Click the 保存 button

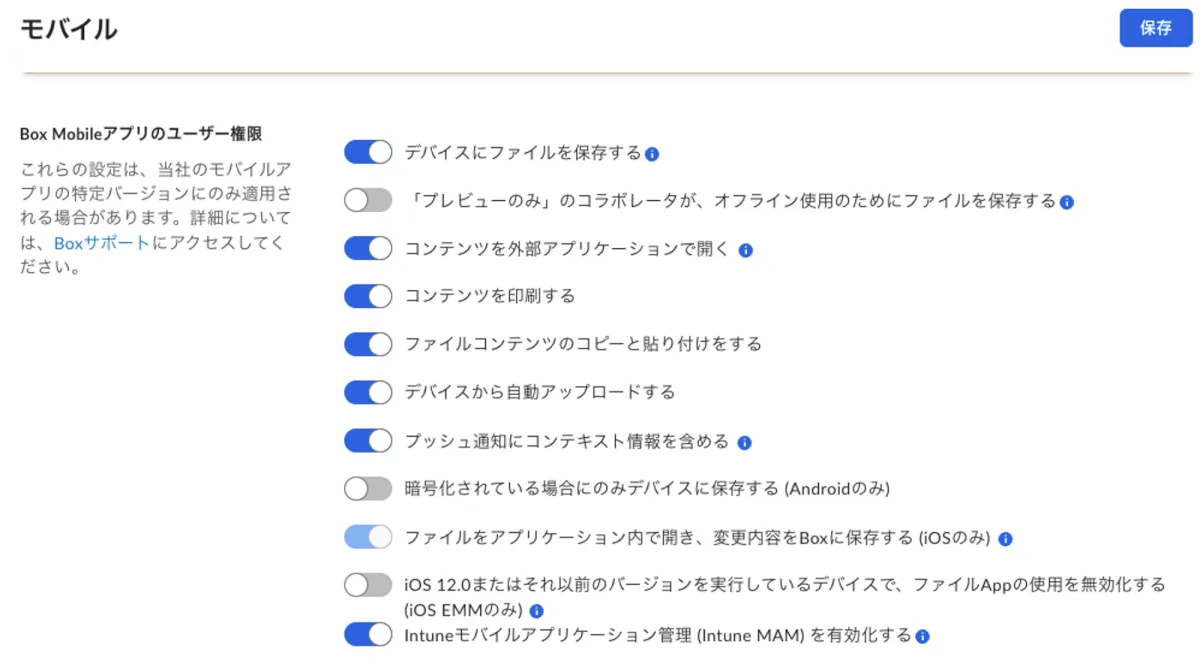[x=1155, y=28]
